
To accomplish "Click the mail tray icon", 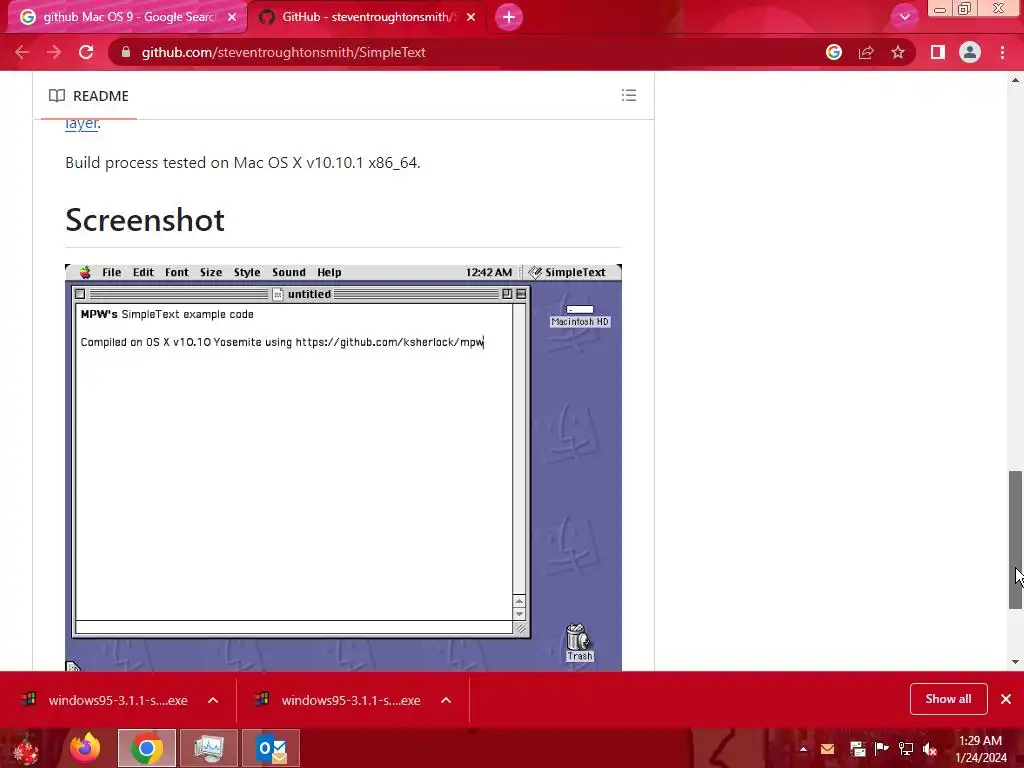I will pyautogui.click(x=827, y=749).
